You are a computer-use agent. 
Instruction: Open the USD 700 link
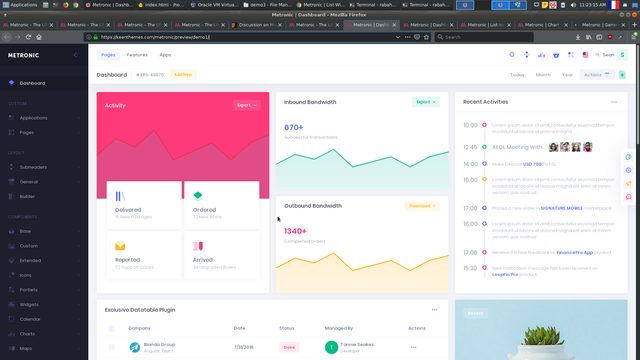tap(532, 164)
